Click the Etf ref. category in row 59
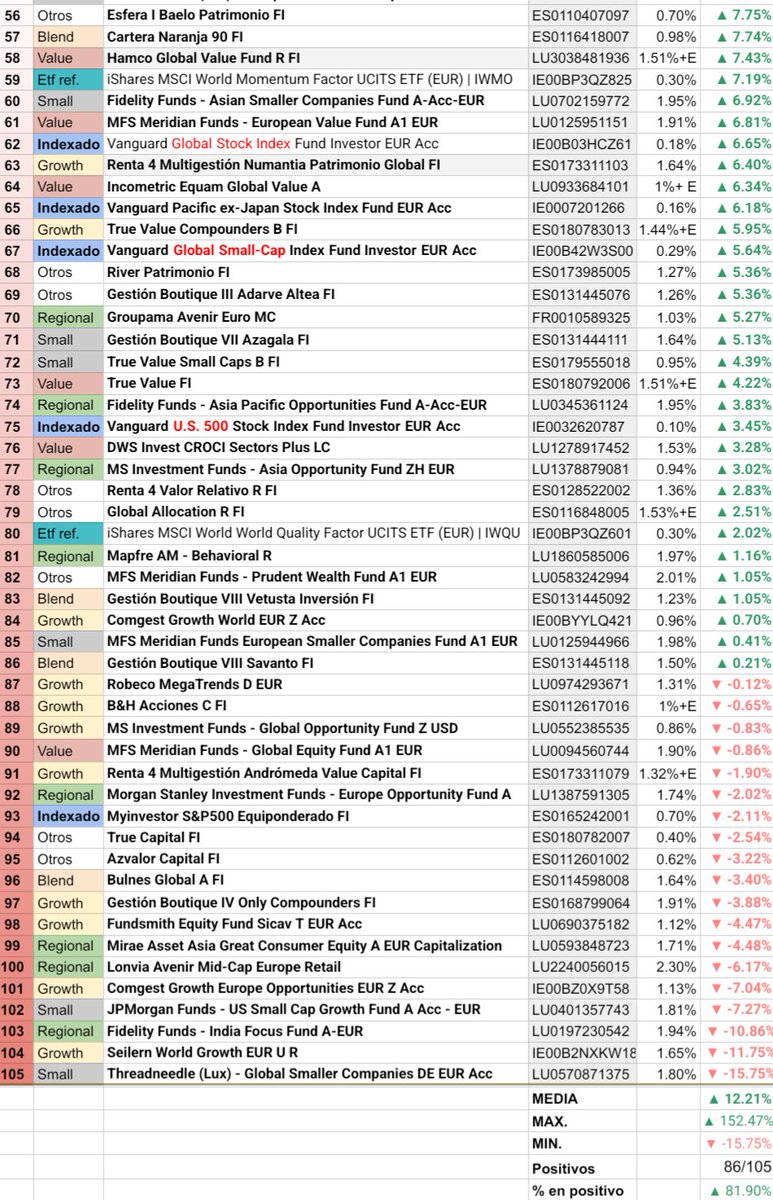Screen dimensions: 773x1200 click(x=68, y=79)
